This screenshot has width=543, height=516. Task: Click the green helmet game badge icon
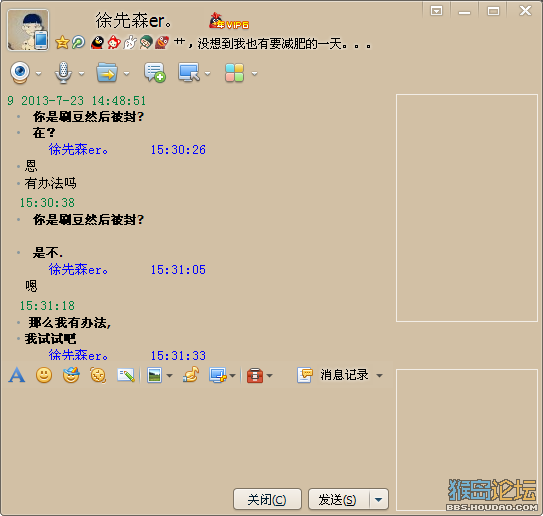(x=146, y=43)
